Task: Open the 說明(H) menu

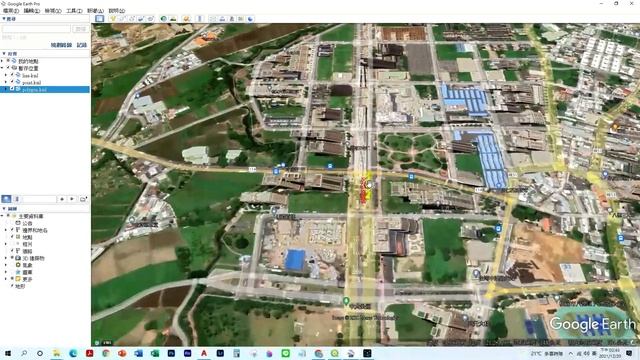Action: (117, 11)
